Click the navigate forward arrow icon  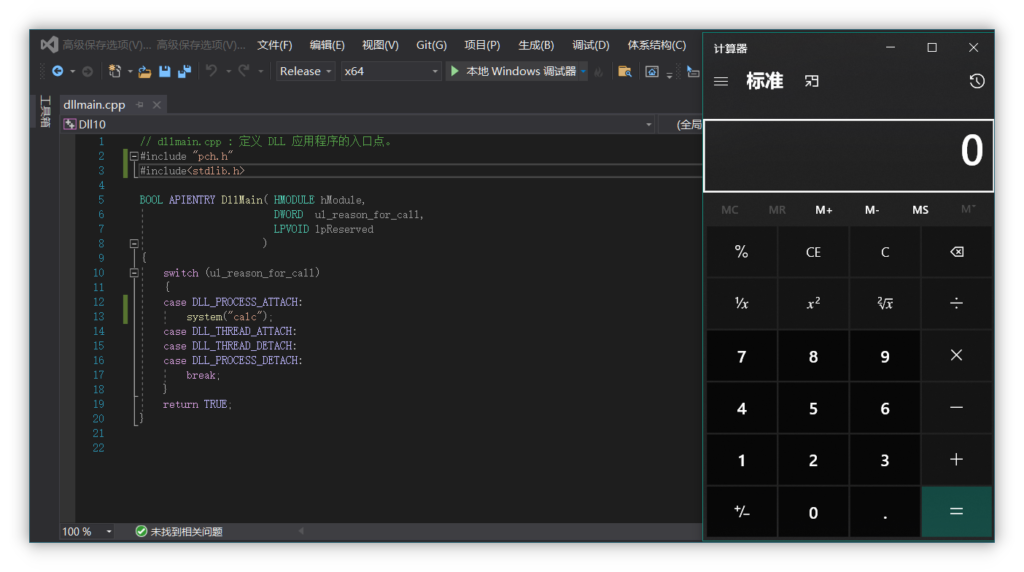88,71
